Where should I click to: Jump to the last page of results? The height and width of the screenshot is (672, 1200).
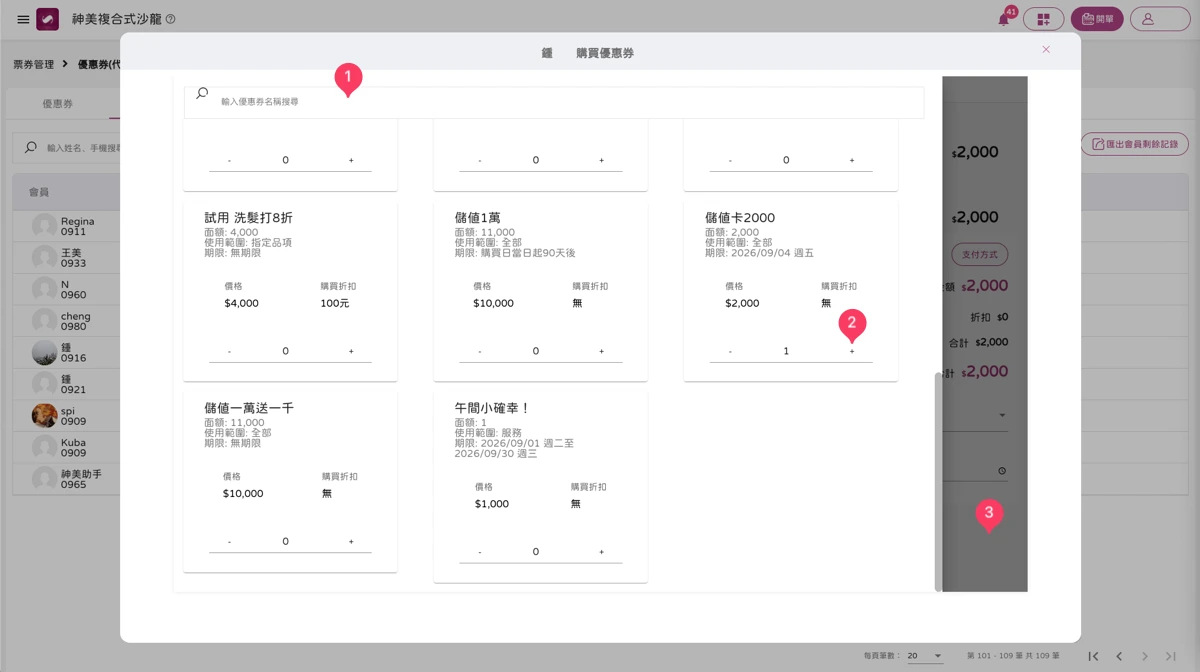coord(1171,656)
